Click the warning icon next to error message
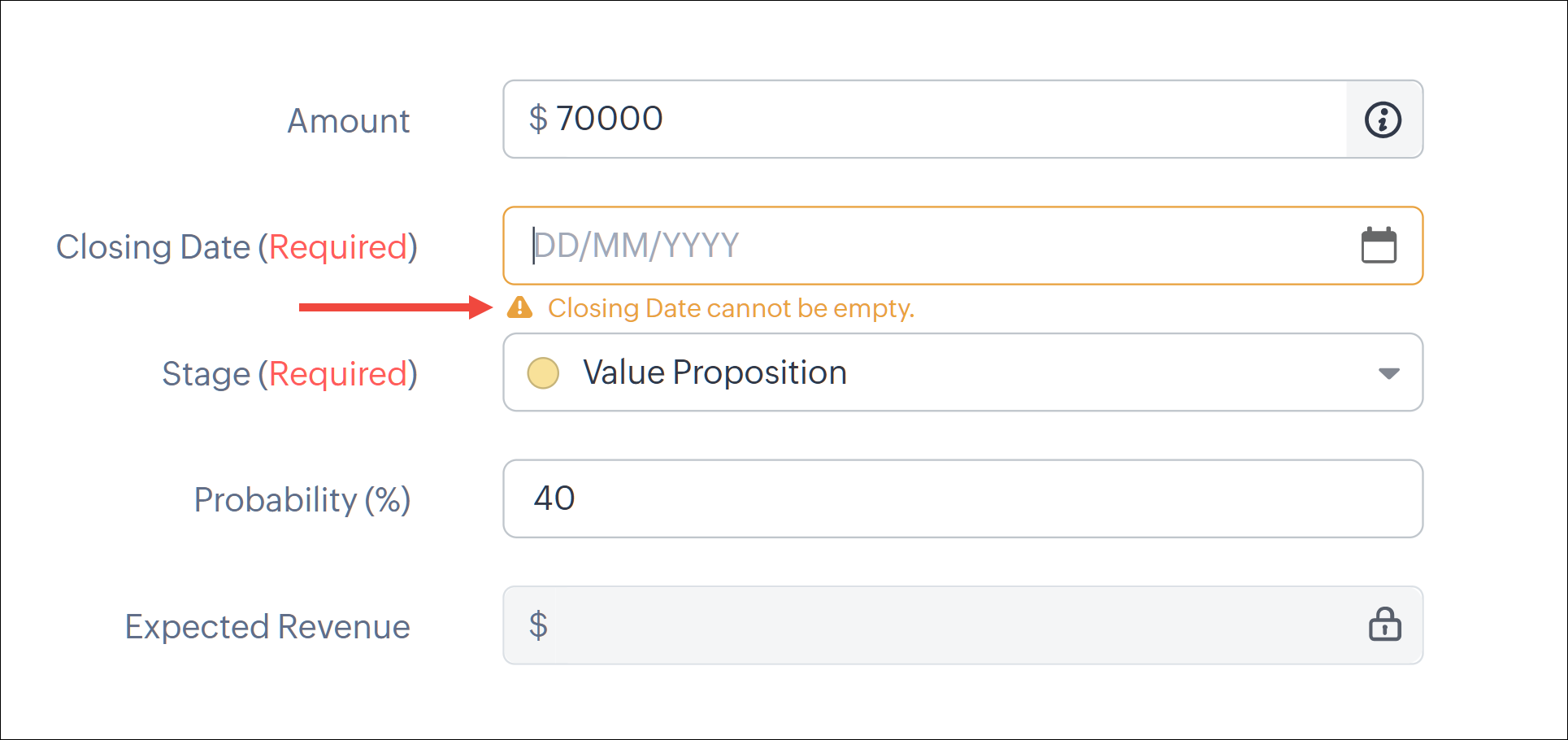 coord(520,308)
